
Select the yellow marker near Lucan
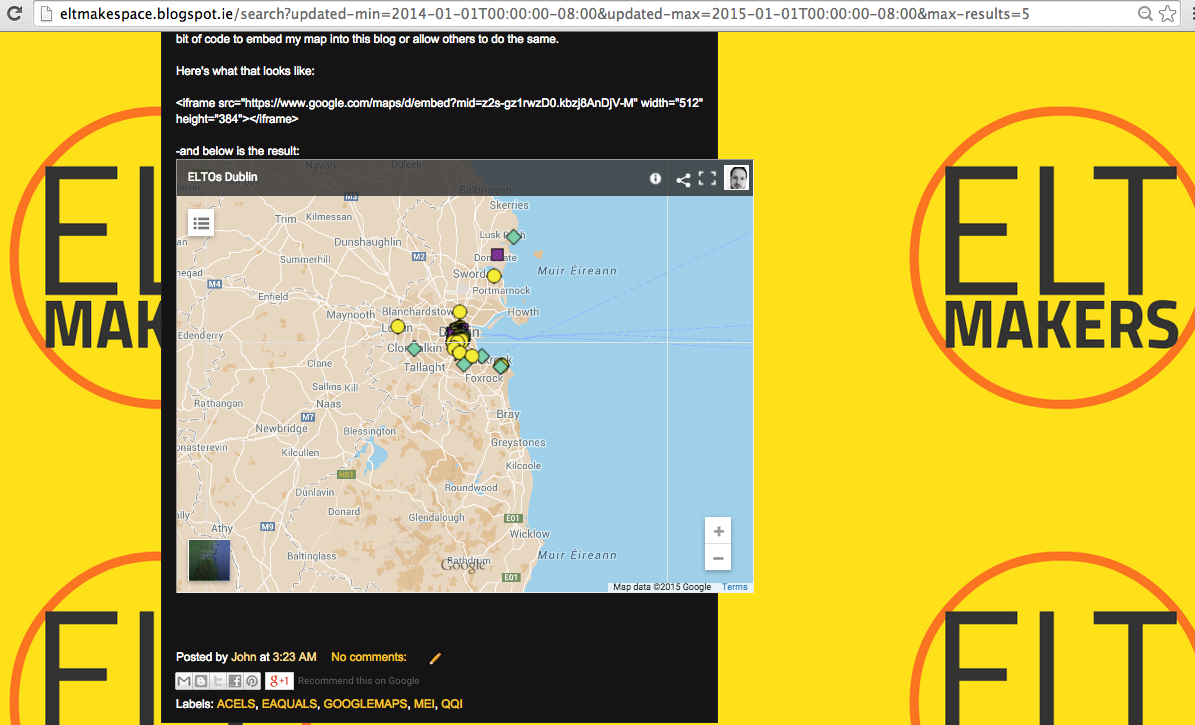397,326
